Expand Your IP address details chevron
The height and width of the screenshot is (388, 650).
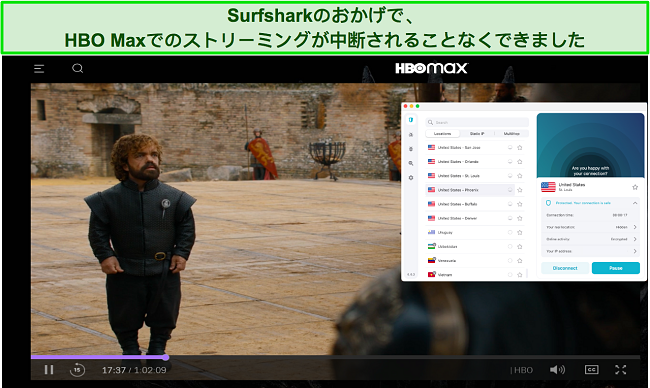coord(635,251)
